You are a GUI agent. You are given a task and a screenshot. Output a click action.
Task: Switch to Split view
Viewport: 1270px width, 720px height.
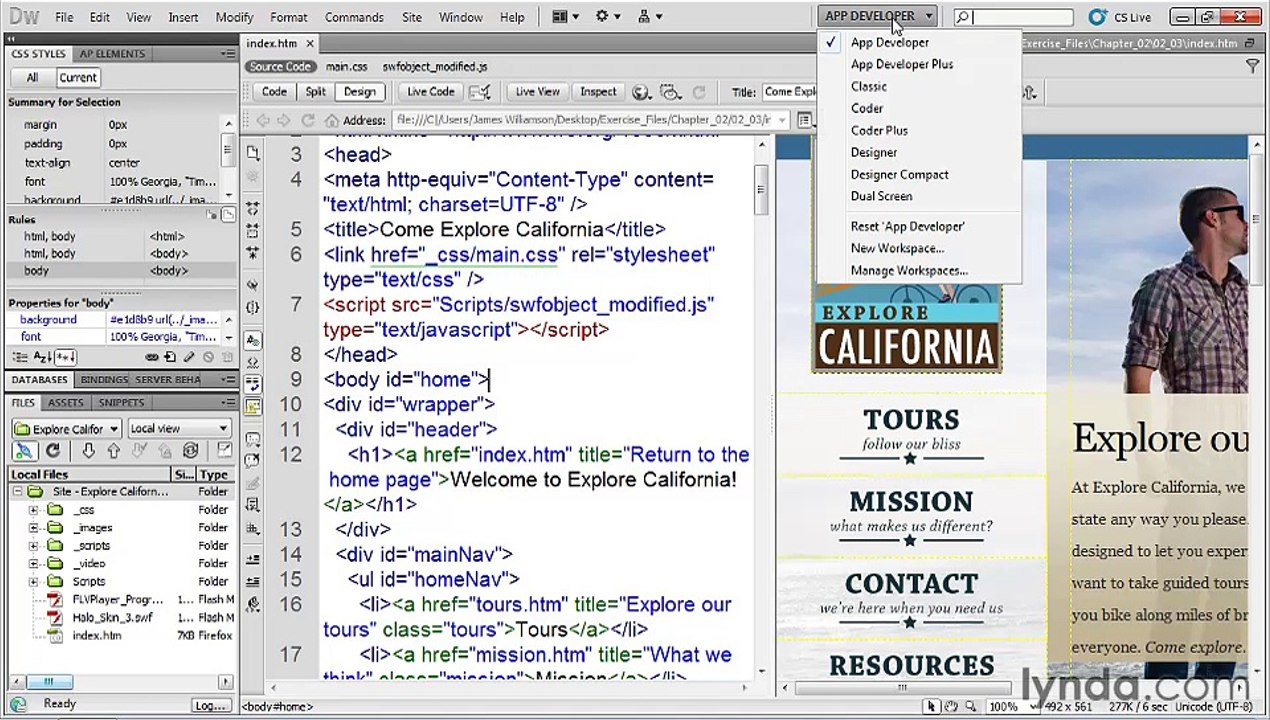315,92
